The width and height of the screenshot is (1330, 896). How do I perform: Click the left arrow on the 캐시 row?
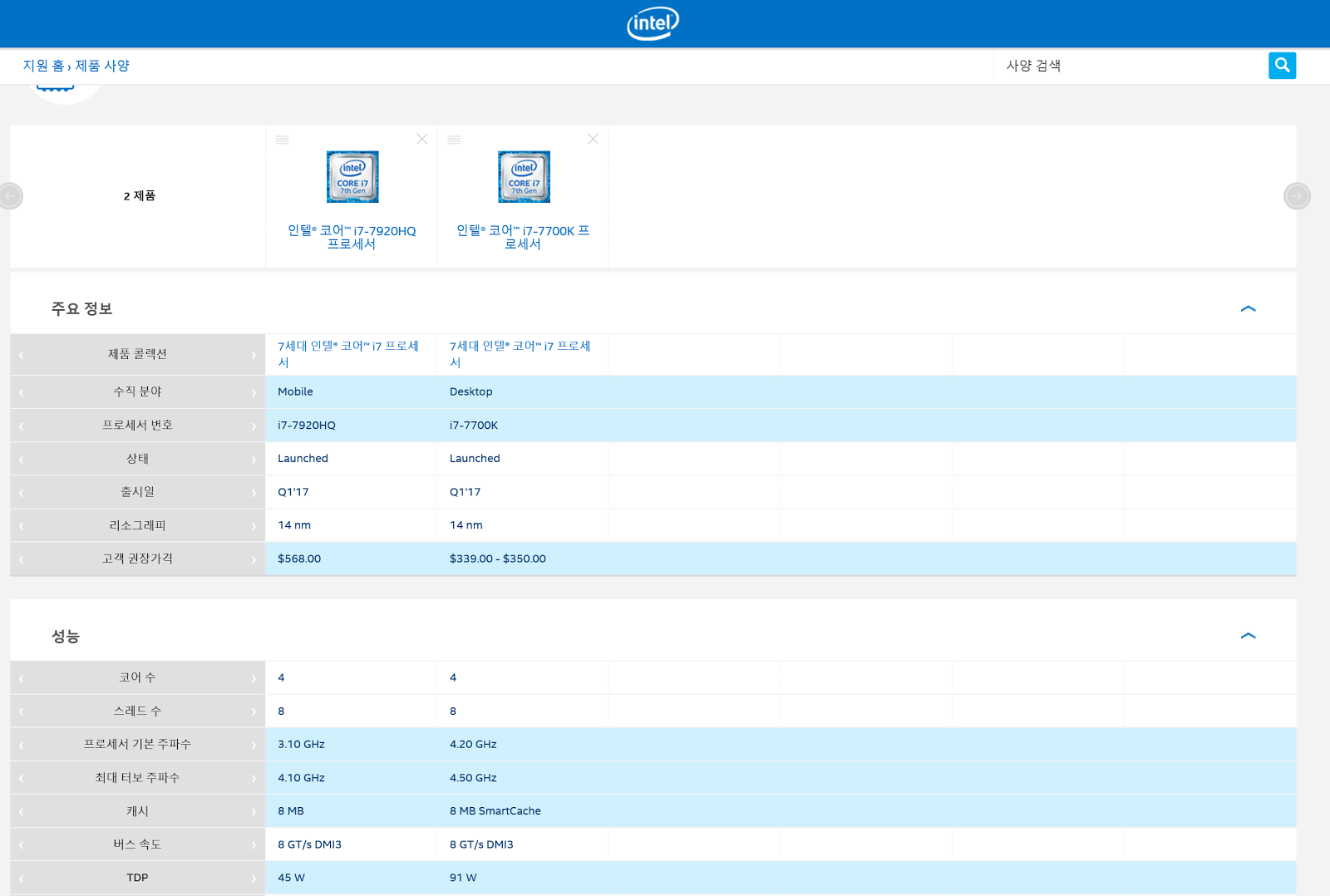point(21,811)
